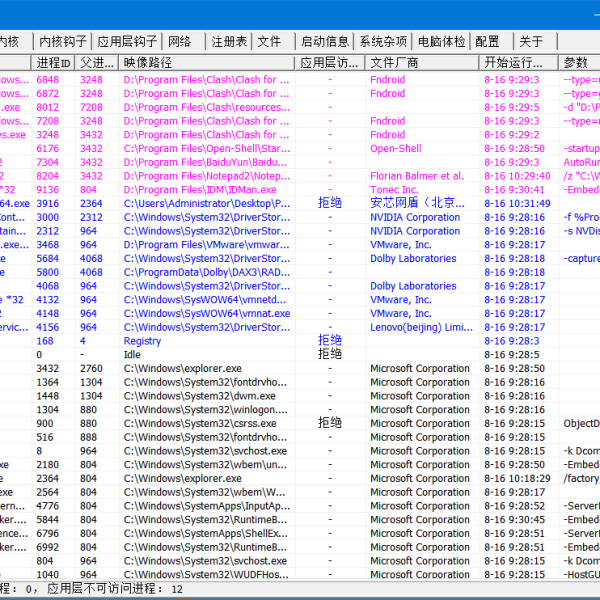Click the D:\Program Files\Clash\resources... path
The height and width of the screenshot is (600, 600).
point(207,107)
